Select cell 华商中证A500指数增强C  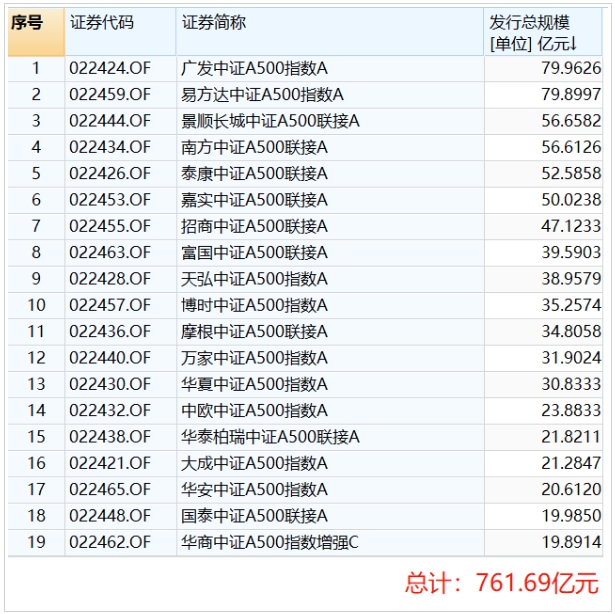[x=330, y=542]
